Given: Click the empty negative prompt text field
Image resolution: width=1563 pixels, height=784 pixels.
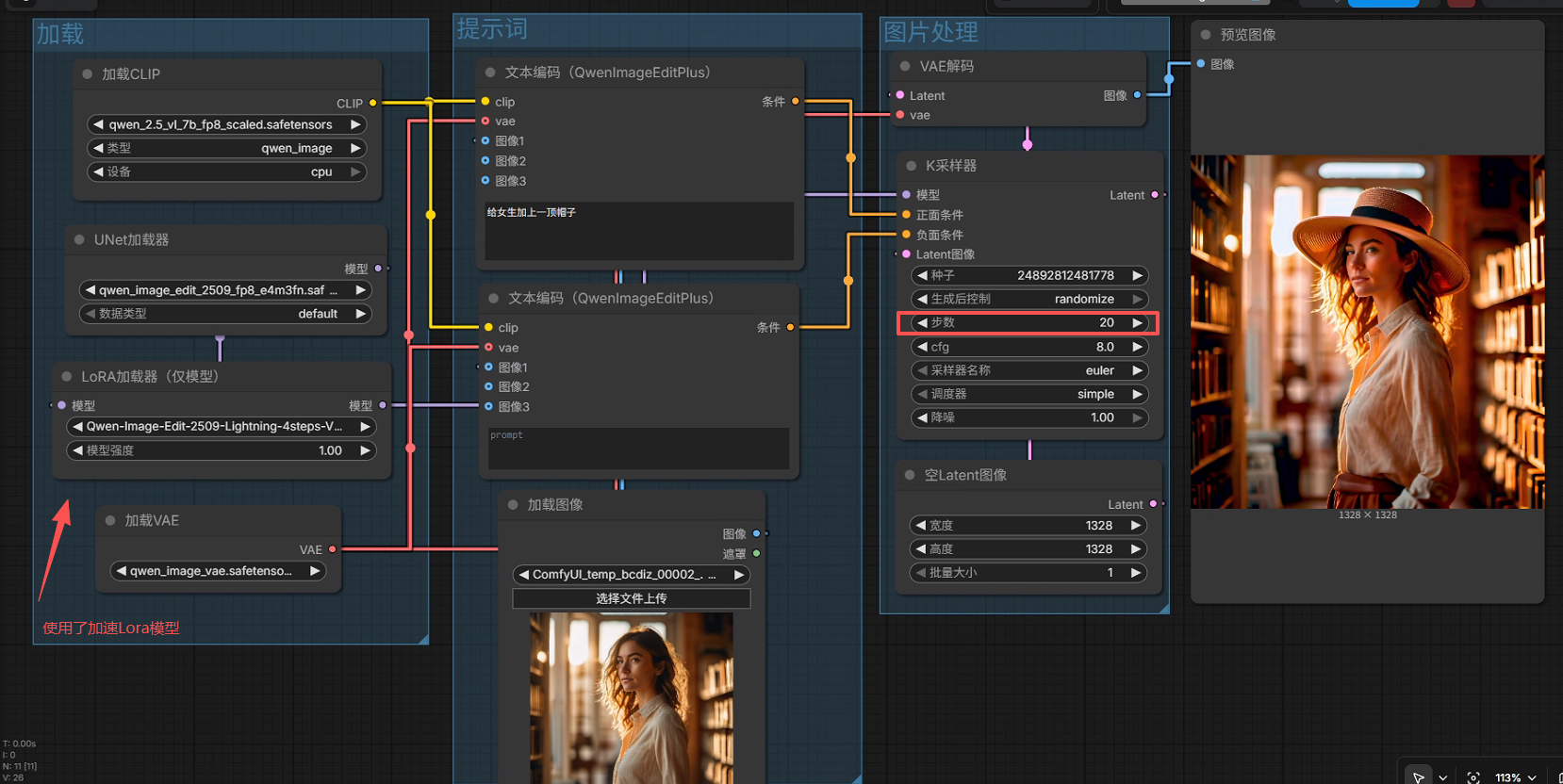Looking at the screenshot, I should tap(639, 449).
